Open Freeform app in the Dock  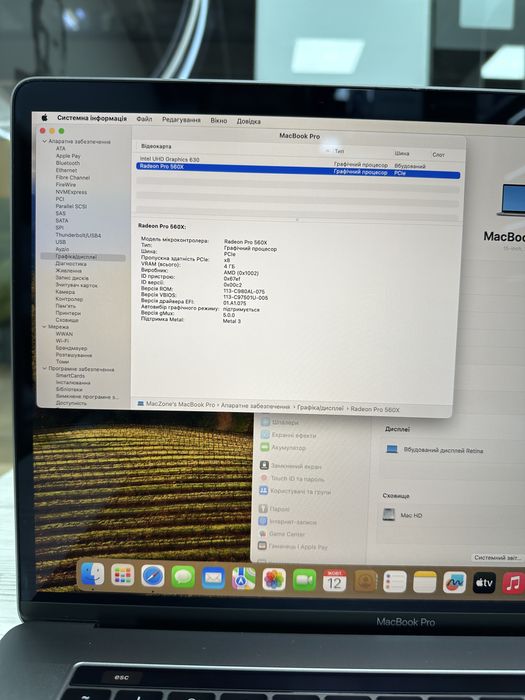454,583
